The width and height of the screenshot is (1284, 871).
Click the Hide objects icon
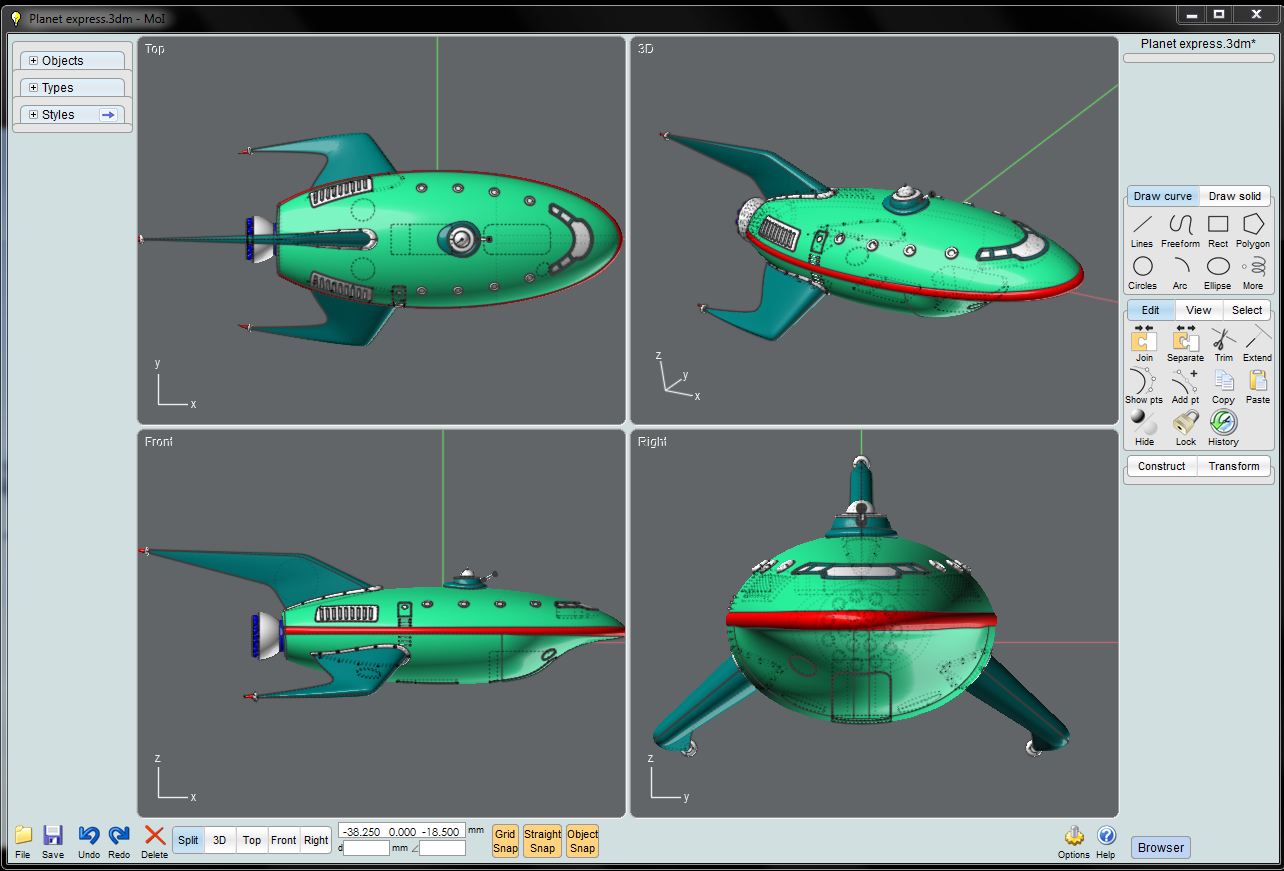tap(1144, 428)
